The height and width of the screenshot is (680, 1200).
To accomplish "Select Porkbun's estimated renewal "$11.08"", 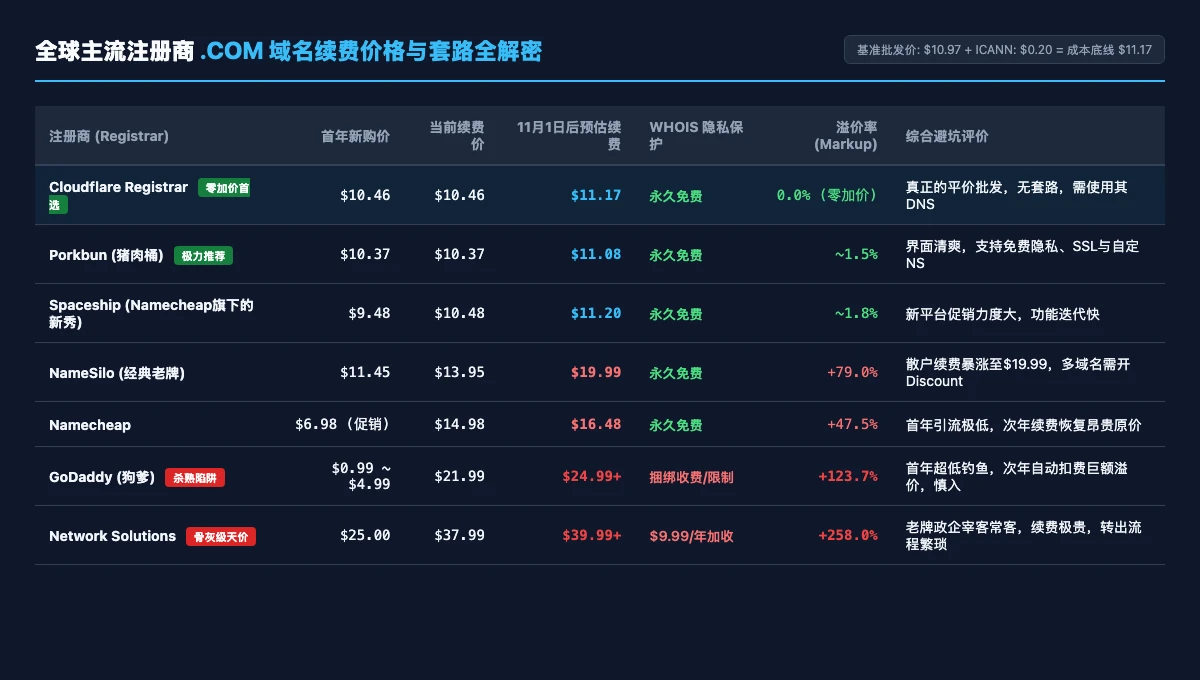I will coord(596,254).
